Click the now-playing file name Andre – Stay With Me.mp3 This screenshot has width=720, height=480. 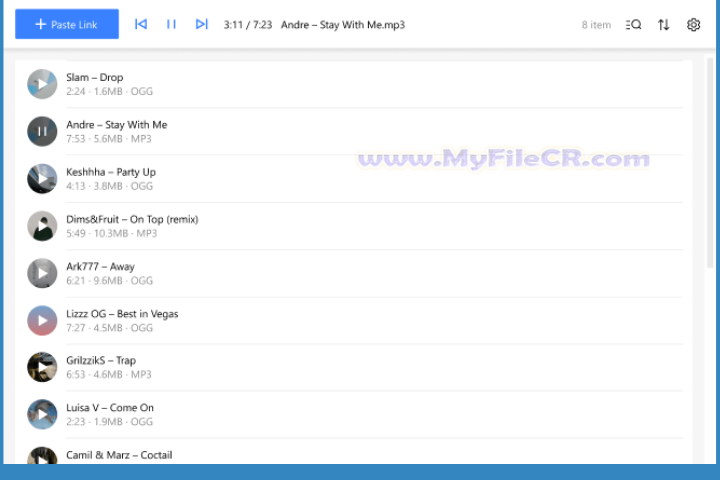pyautogui.click(x=343, y=25)
